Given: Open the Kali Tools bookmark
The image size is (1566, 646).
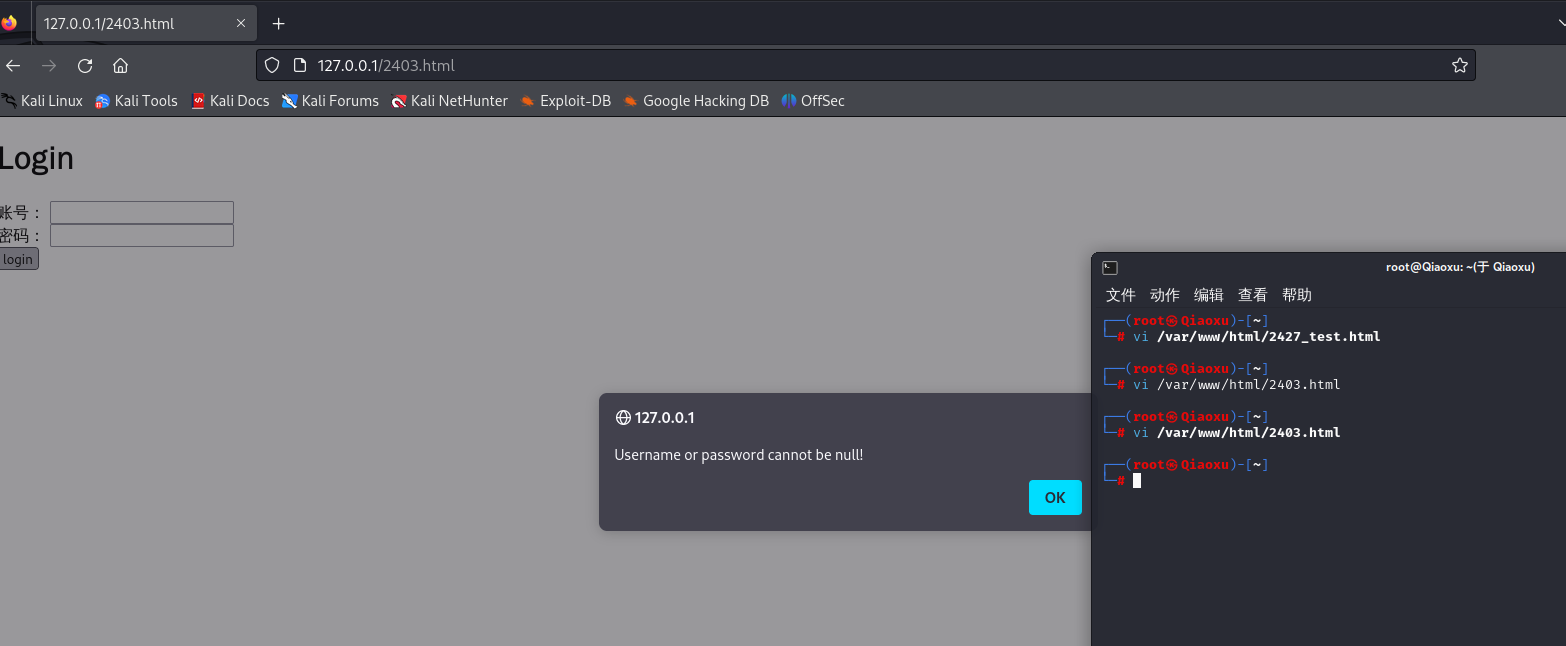Looking at the screenshot, I should point(136,100).
